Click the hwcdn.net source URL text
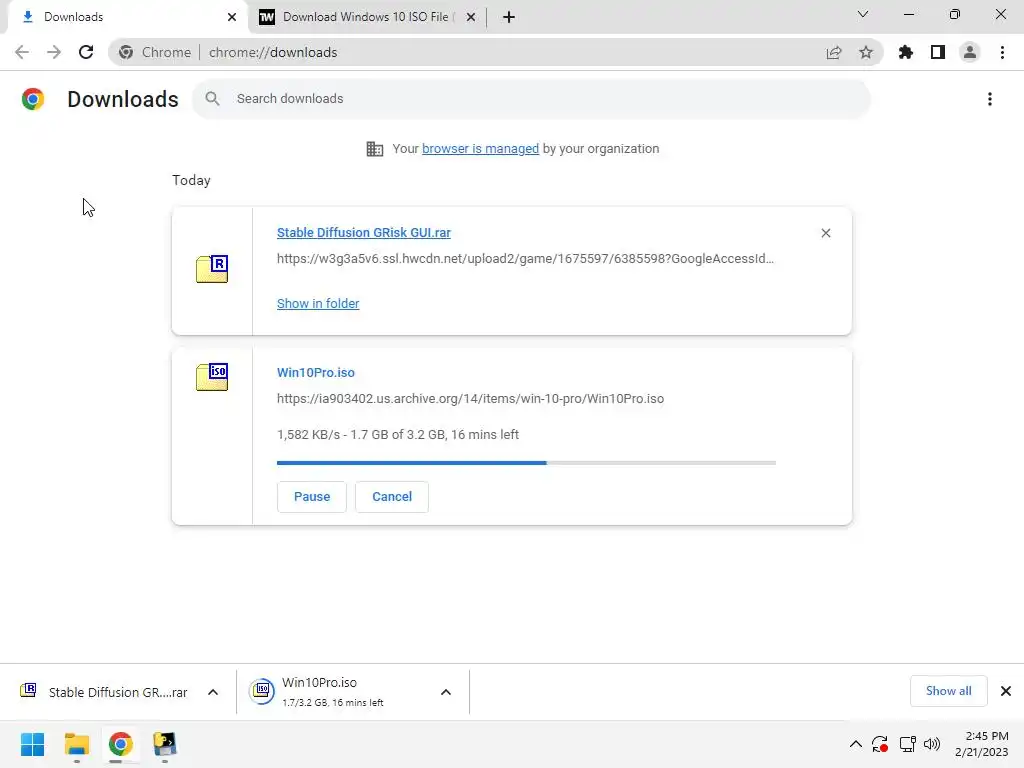Screen dimensions: 1024x768 tap(525, 259)
